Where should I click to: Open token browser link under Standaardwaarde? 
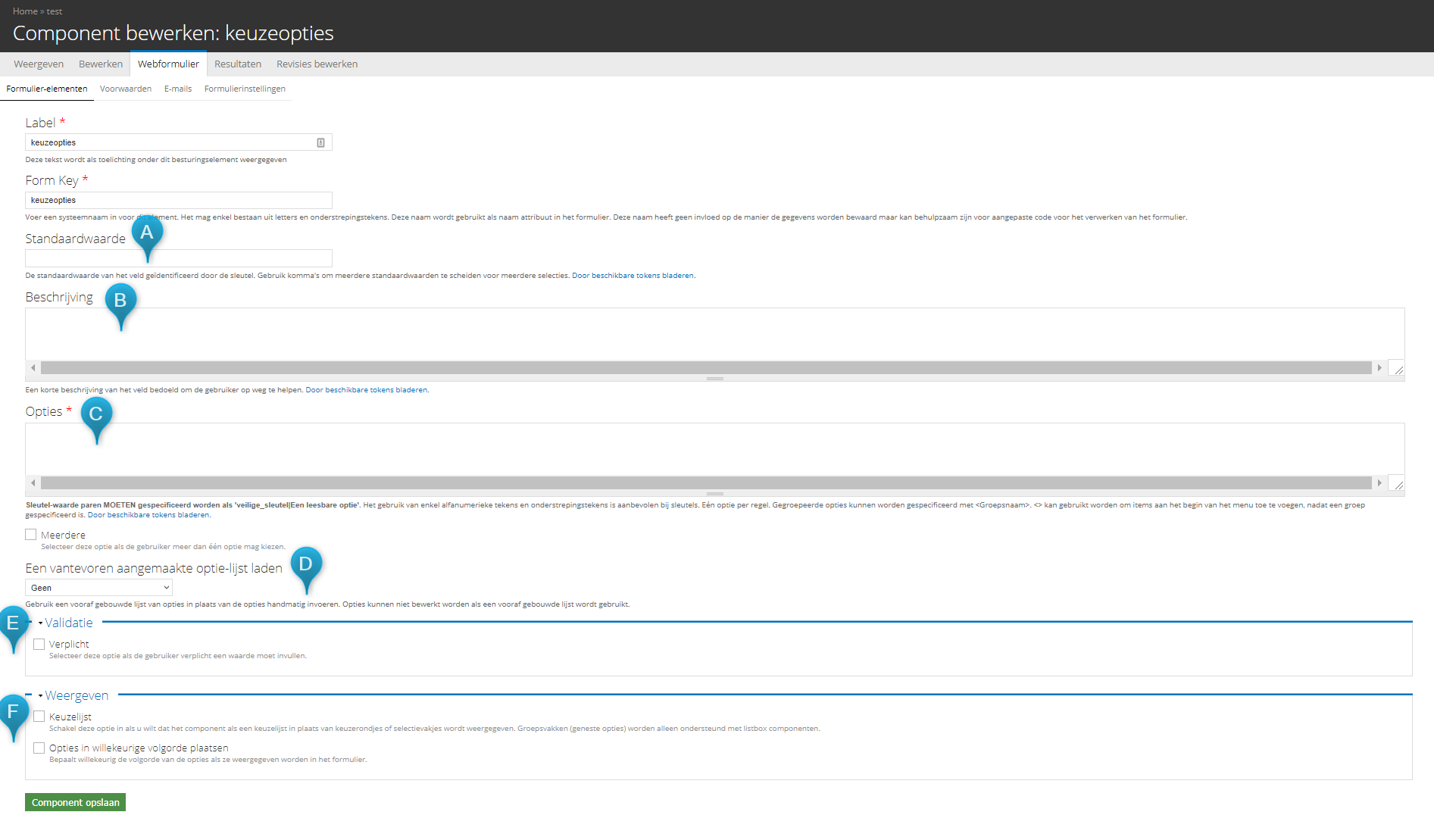[633, 276]
